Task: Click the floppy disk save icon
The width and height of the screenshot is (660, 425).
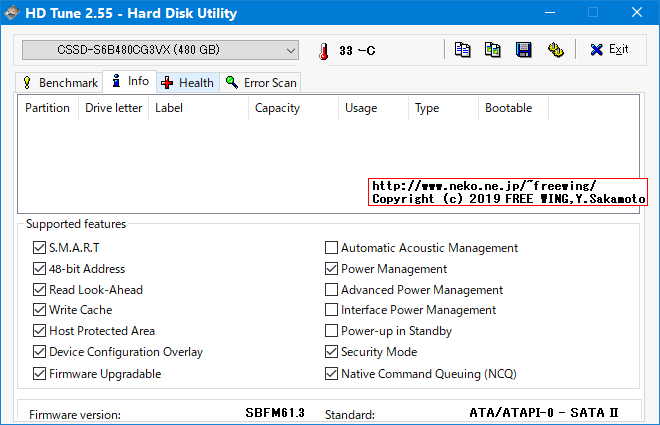Action: [523, 50]
